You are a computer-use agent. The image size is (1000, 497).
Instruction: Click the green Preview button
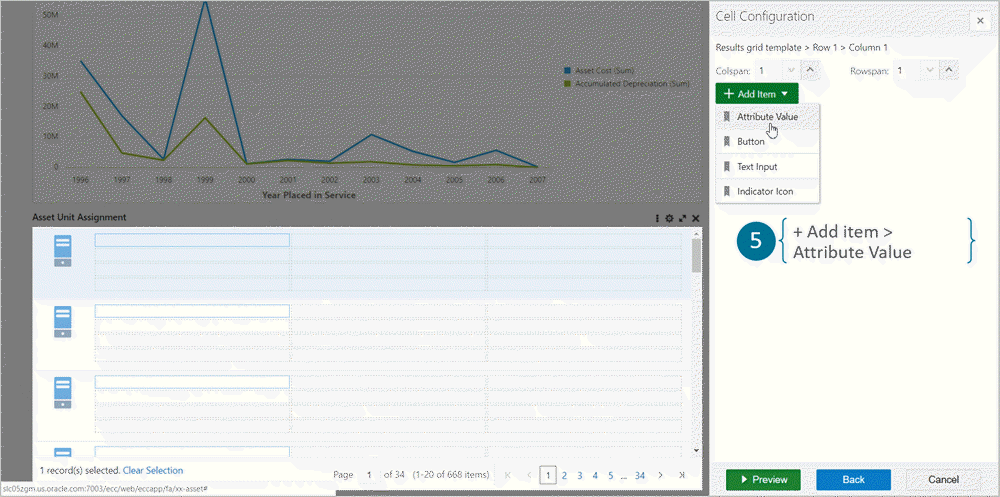(x=763, y=480)
